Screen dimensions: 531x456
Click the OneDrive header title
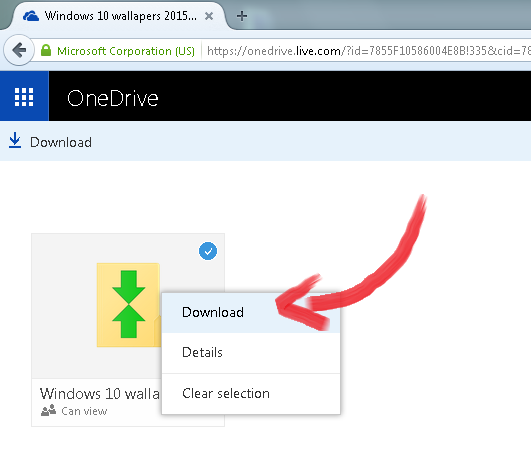[x=113, y=98]
